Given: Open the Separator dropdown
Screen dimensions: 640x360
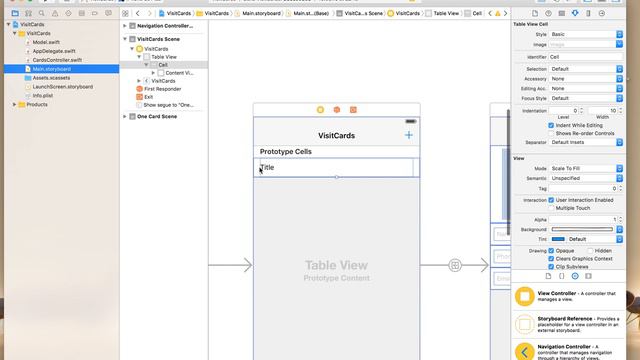Looking at the screenshot, I should (x=586, y=142).
